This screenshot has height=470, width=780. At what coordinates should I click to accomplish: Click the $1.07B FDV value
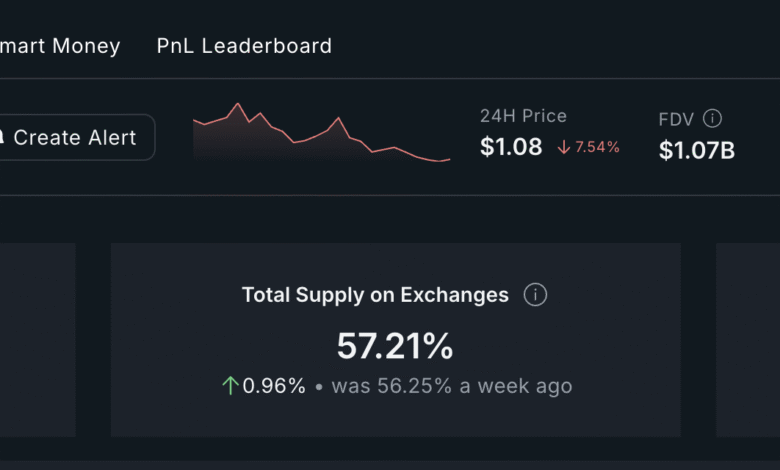[696, 150]
